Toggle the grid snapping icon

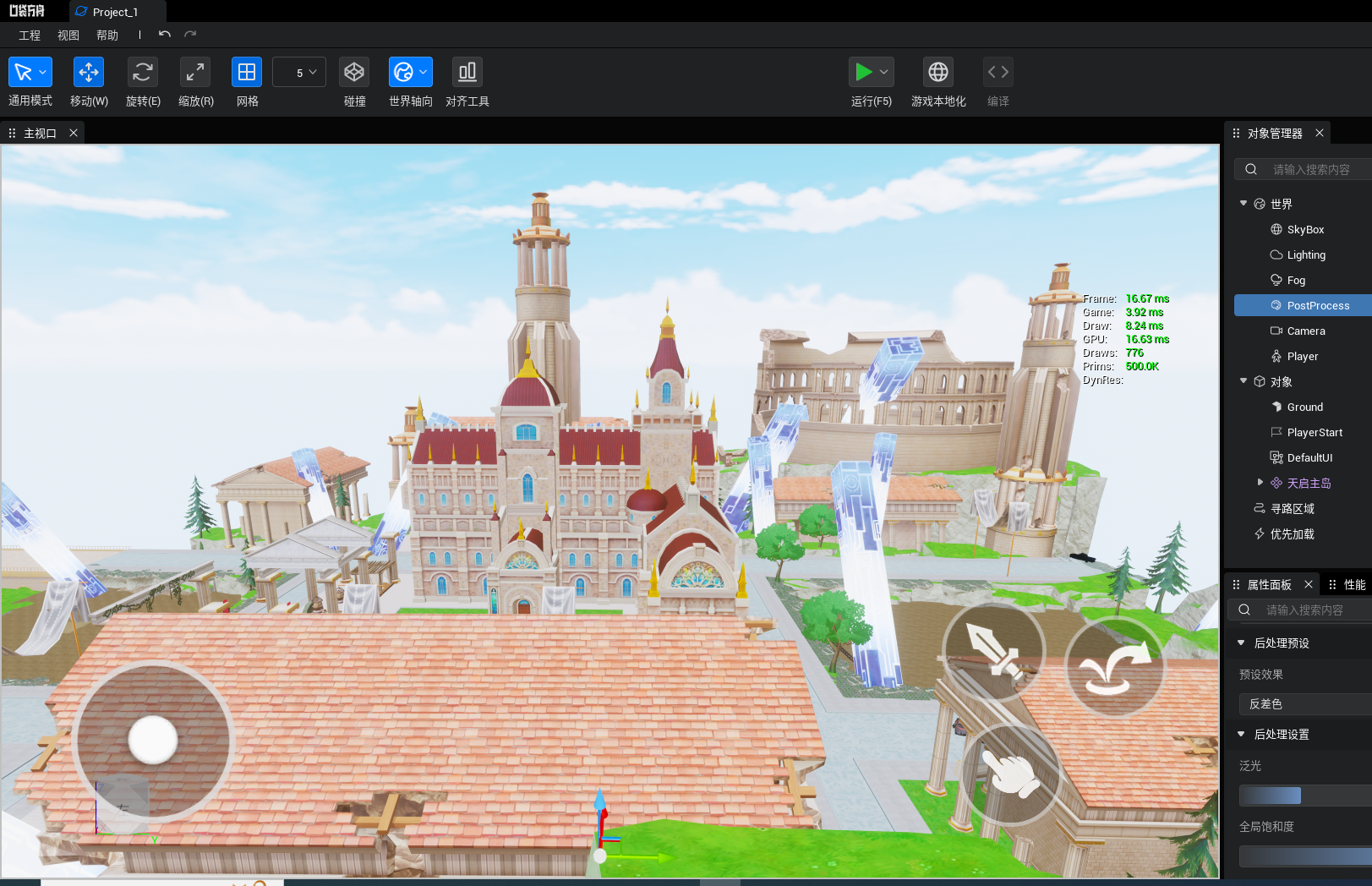click(247, 72)
